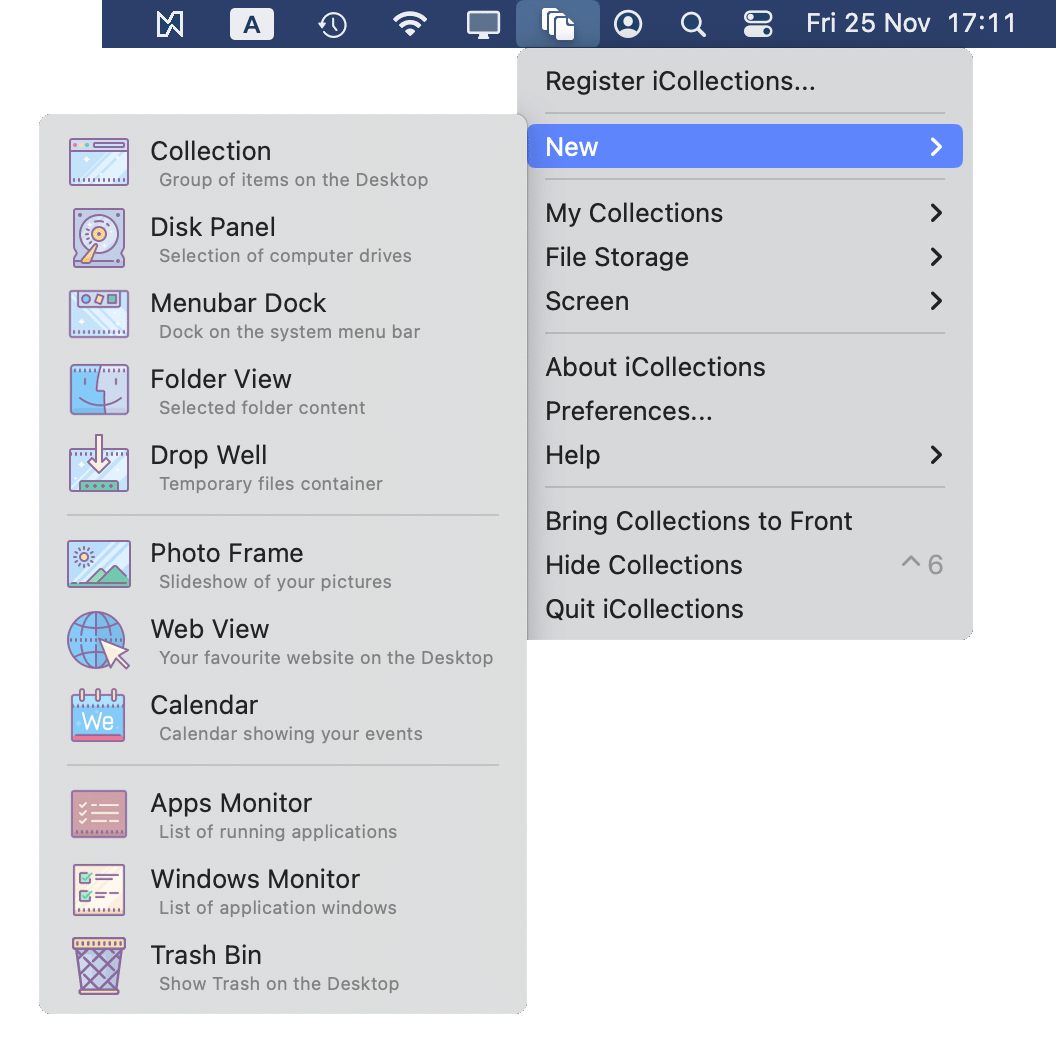Click the Web View globe icon

[x=99, y=640]
